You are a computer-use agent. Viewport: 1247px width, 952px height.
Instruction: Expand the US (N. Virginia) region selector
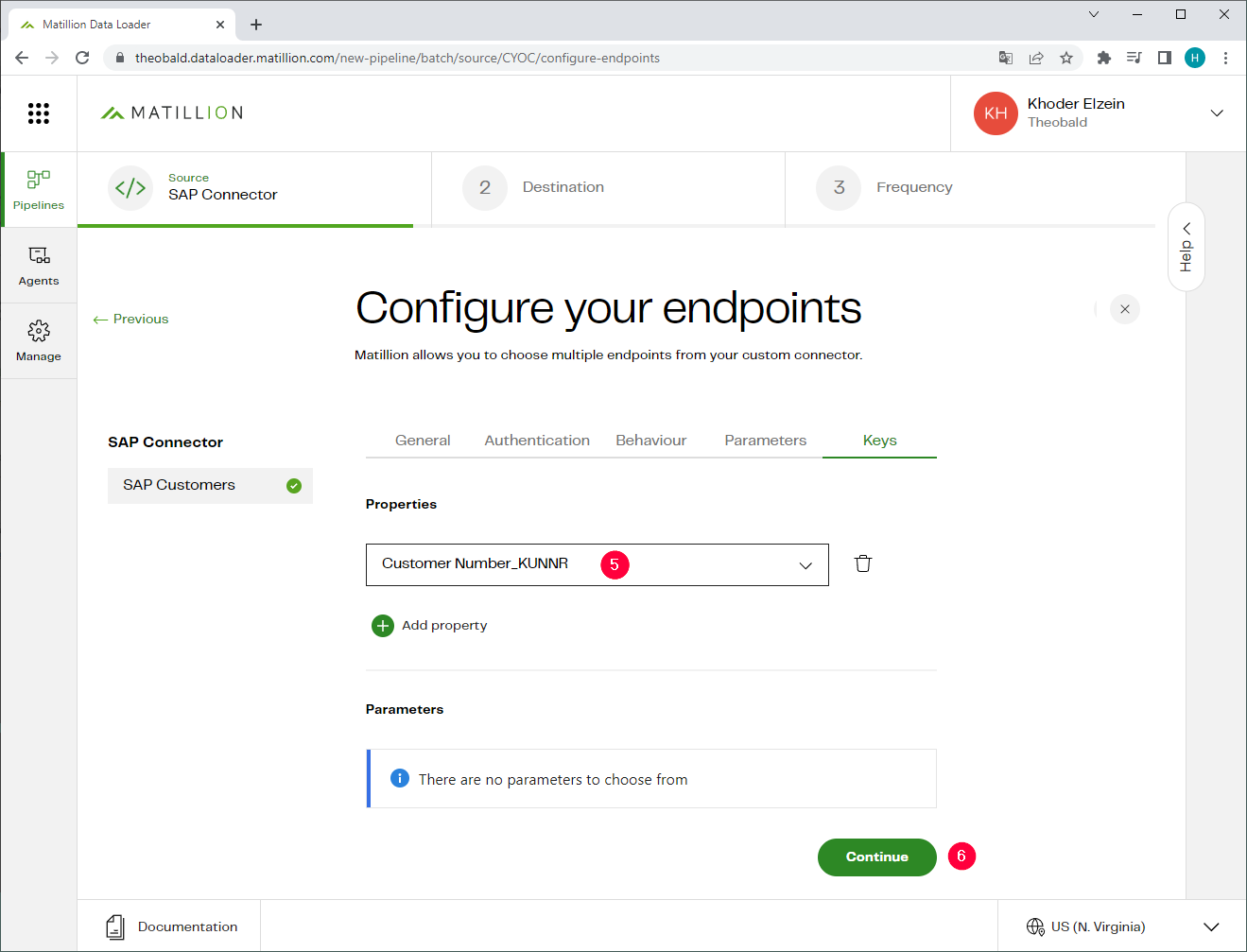click(1211, 926)
